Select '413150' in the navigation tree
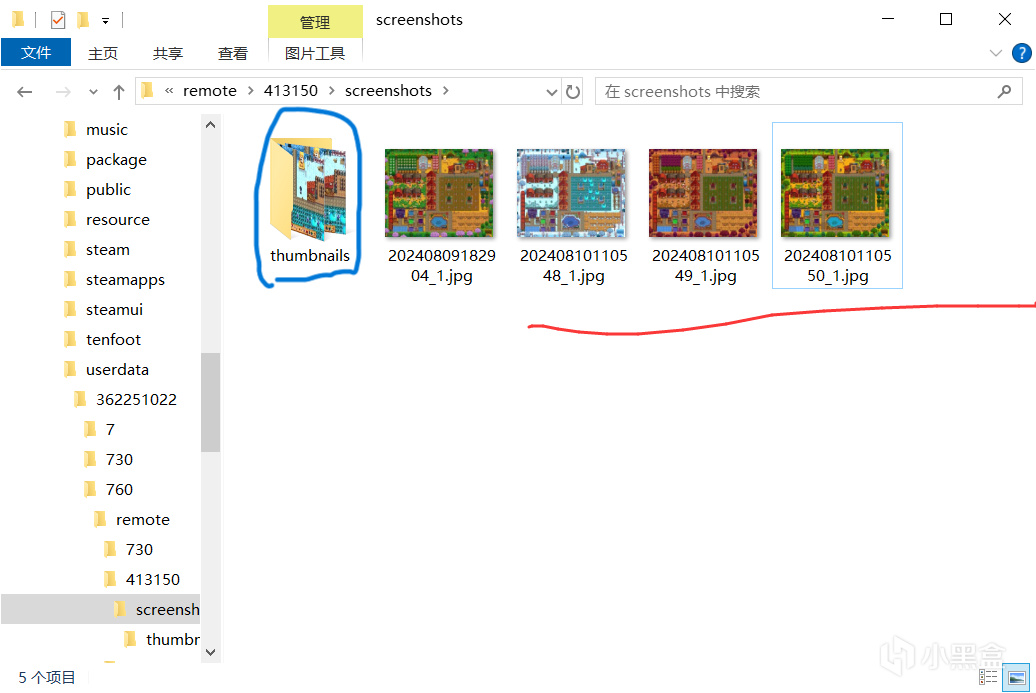Image resolution: width=1036 pixels, height=693 pixels. [x=153, y=579]
